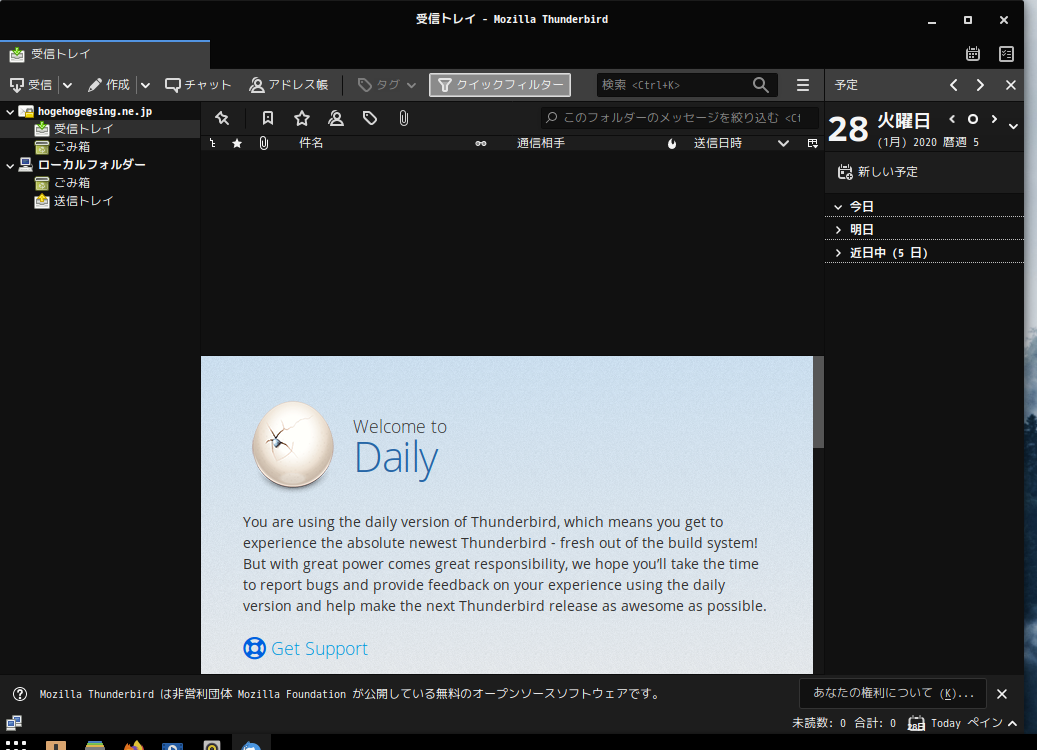Sort by read status glasses column

pyautogui.click(x=481, y=143)
